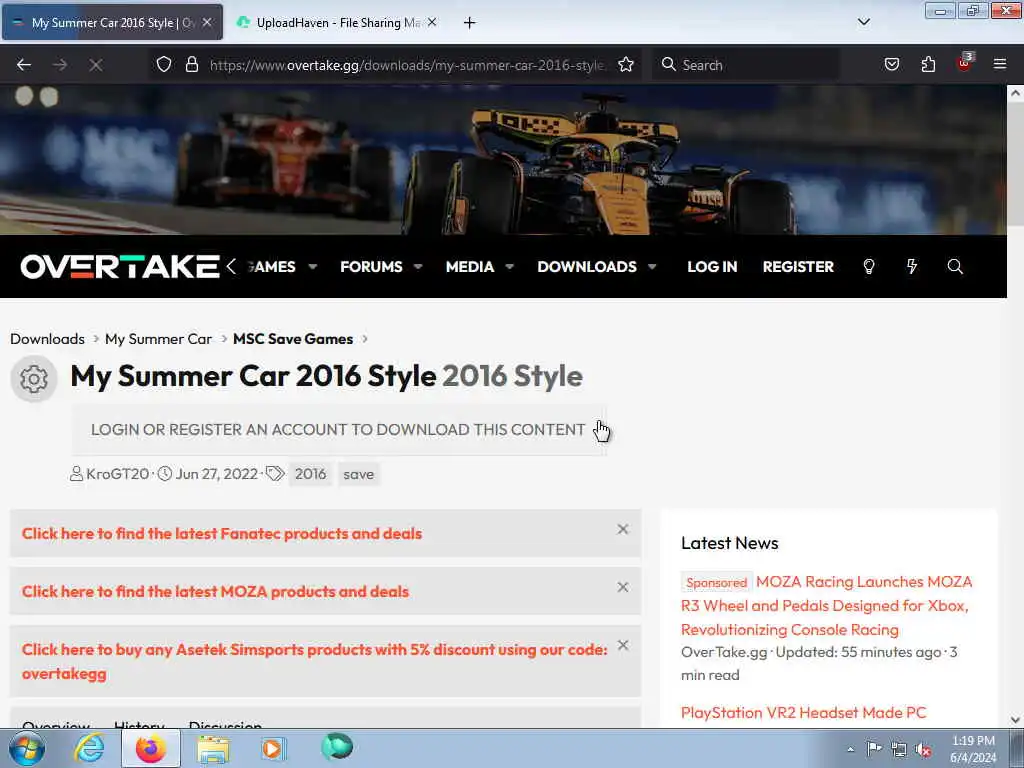This screenshot has width=1024, height=768.
Task: Click the page scrollbar up arrow
Action: (x=1016, y=93)
